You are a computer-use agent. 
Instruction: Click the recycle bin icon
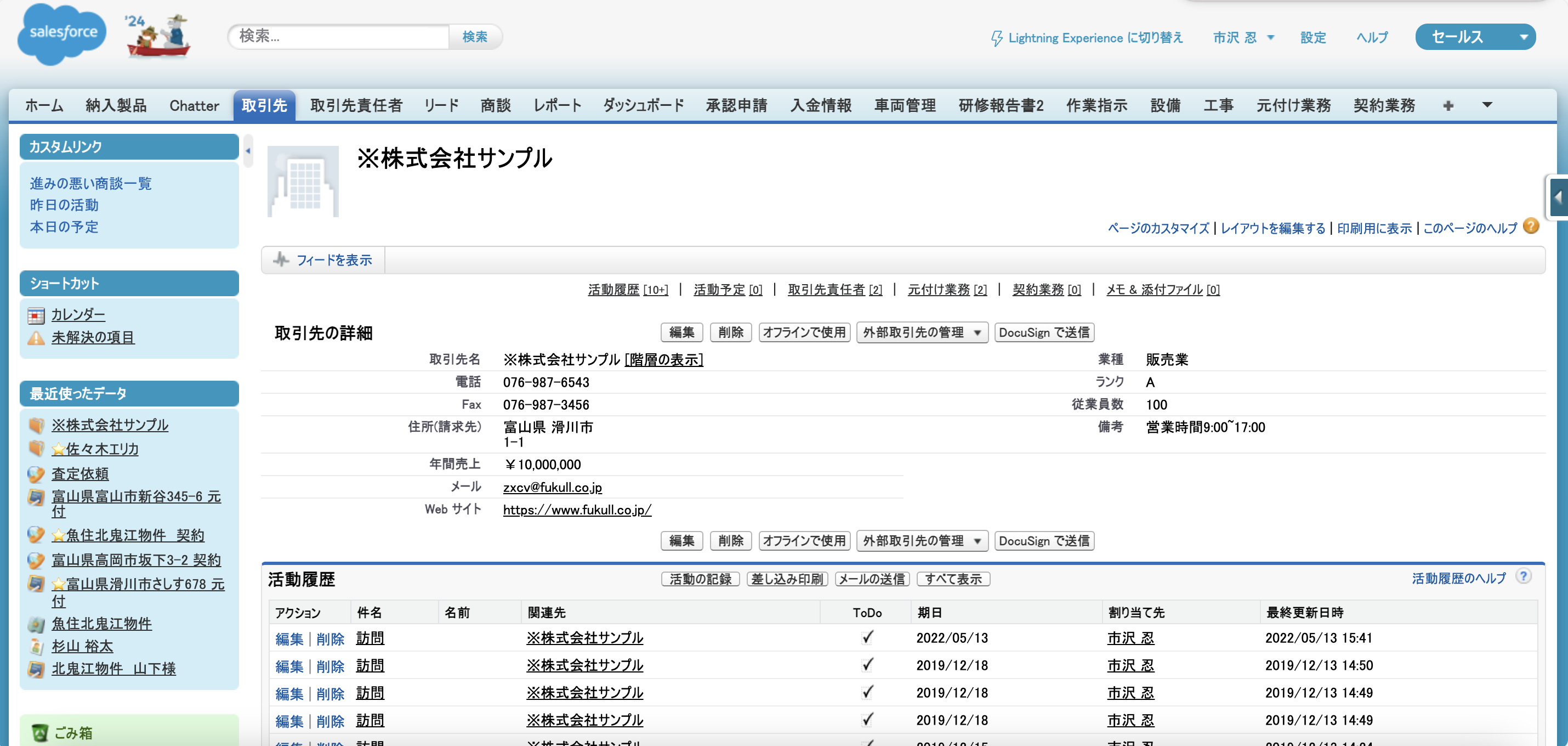click(x=39, y=733)
